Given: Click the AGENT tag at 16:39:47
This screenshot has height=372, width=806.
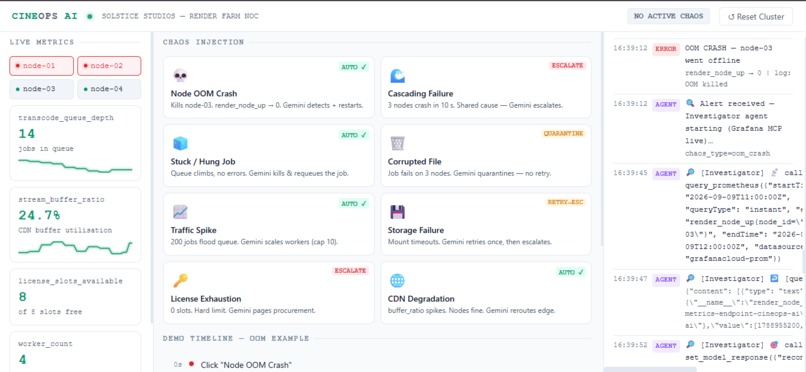Looking at the screenshot, I should (x=666, y=280).
